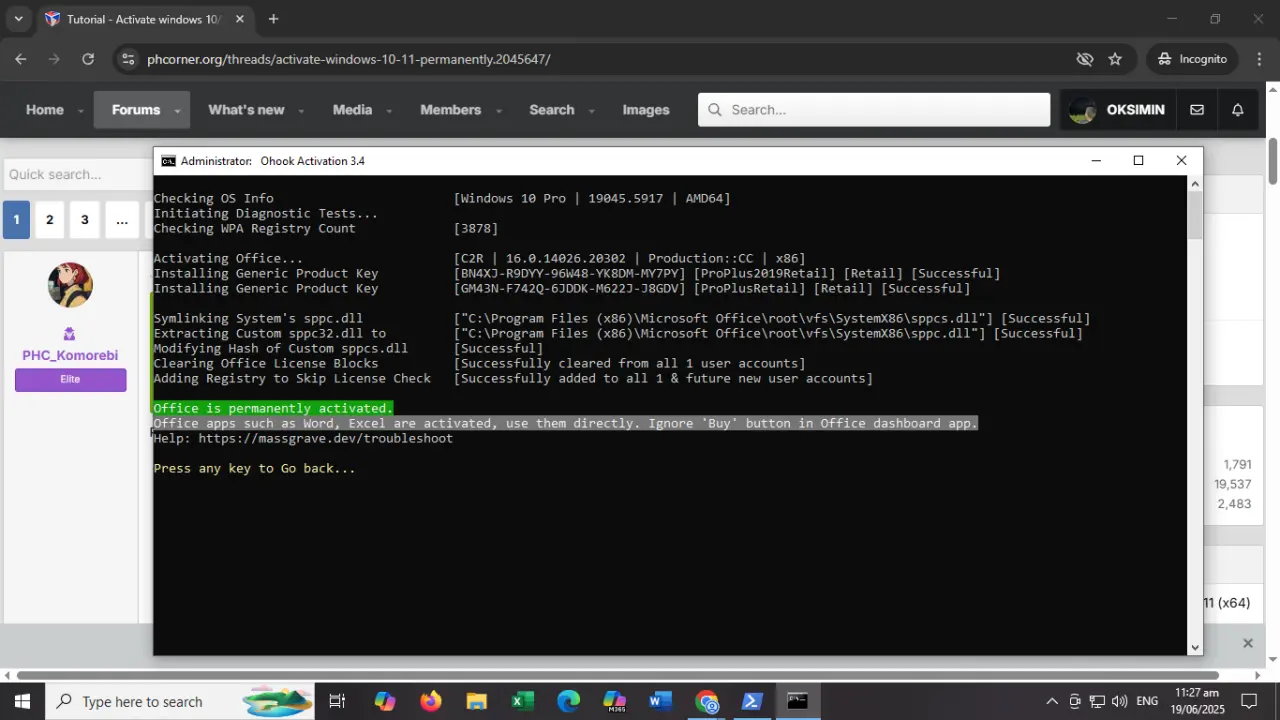View site information icon in address bar
The width and height of the screenshot is (1280, 720).
pyautogui.click(x=127, y=59)
